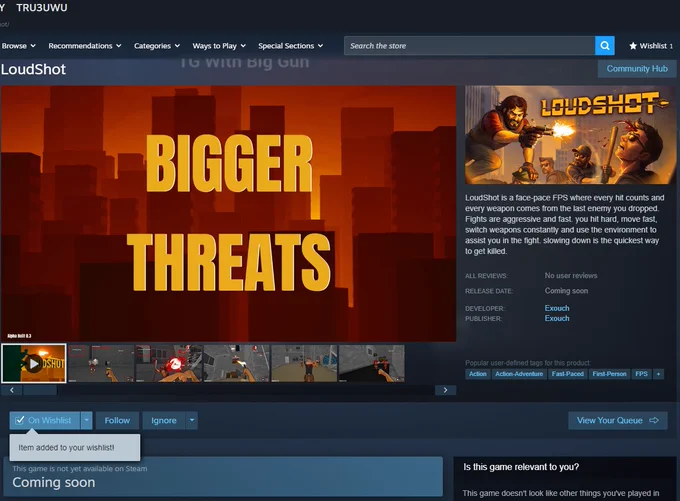Open the Ways to Play menu
Image resolution: width=680 pixels, height=501 pixels.
click(x=219, y=46)
